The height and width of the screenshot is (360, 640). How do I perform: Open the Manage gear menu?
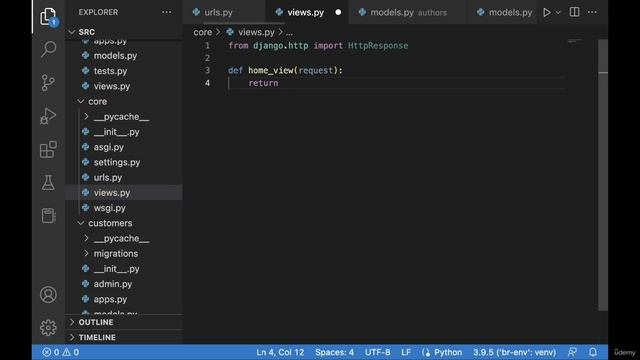click(x=48, y=327)
